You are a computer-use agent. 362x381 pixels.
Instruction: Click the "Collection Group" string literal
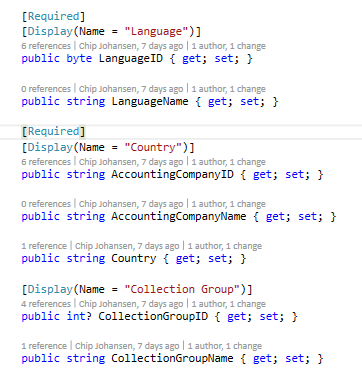tap(182, 289)
